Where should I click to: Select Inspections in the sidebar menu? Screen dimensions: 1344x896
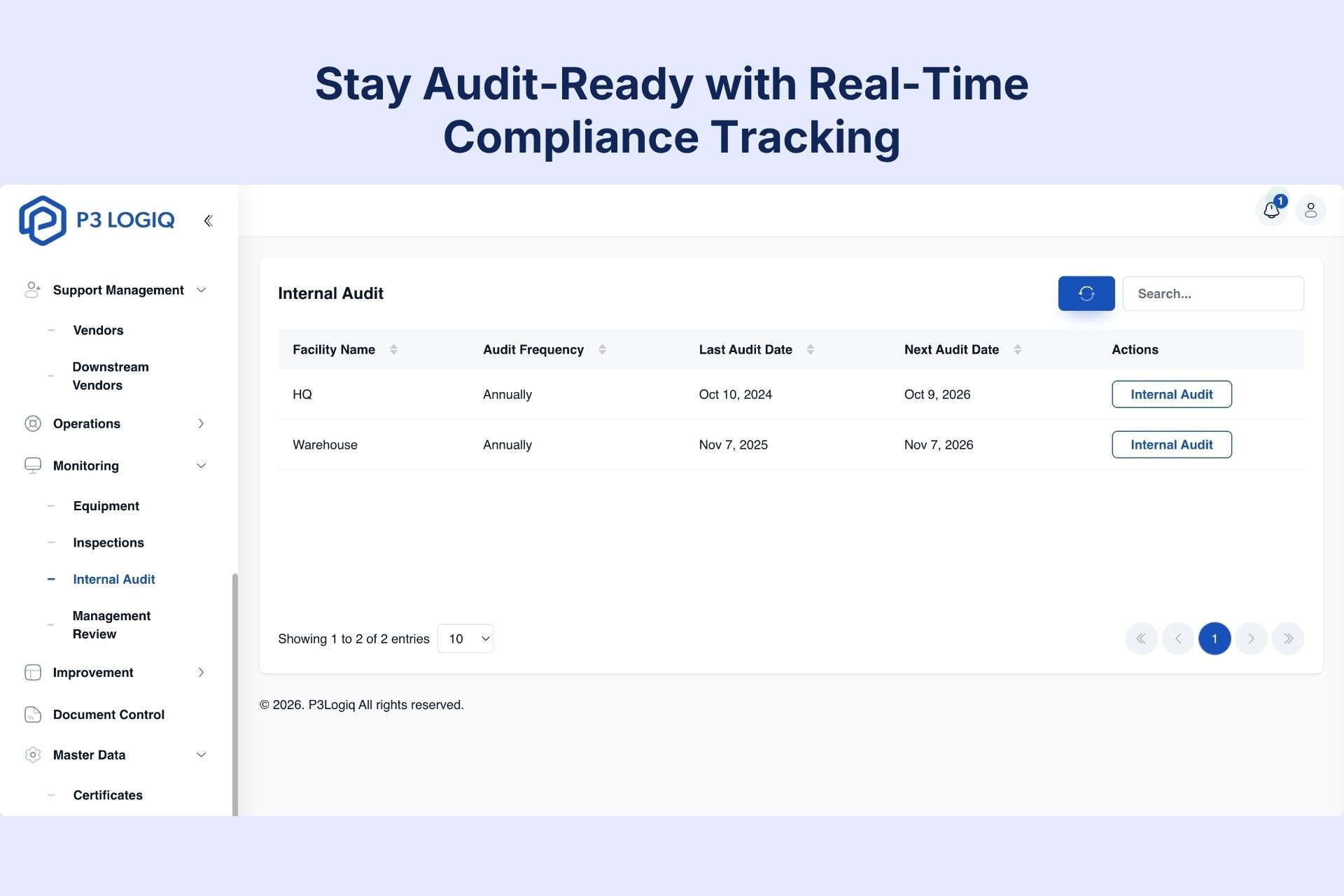tap(108, 542)
